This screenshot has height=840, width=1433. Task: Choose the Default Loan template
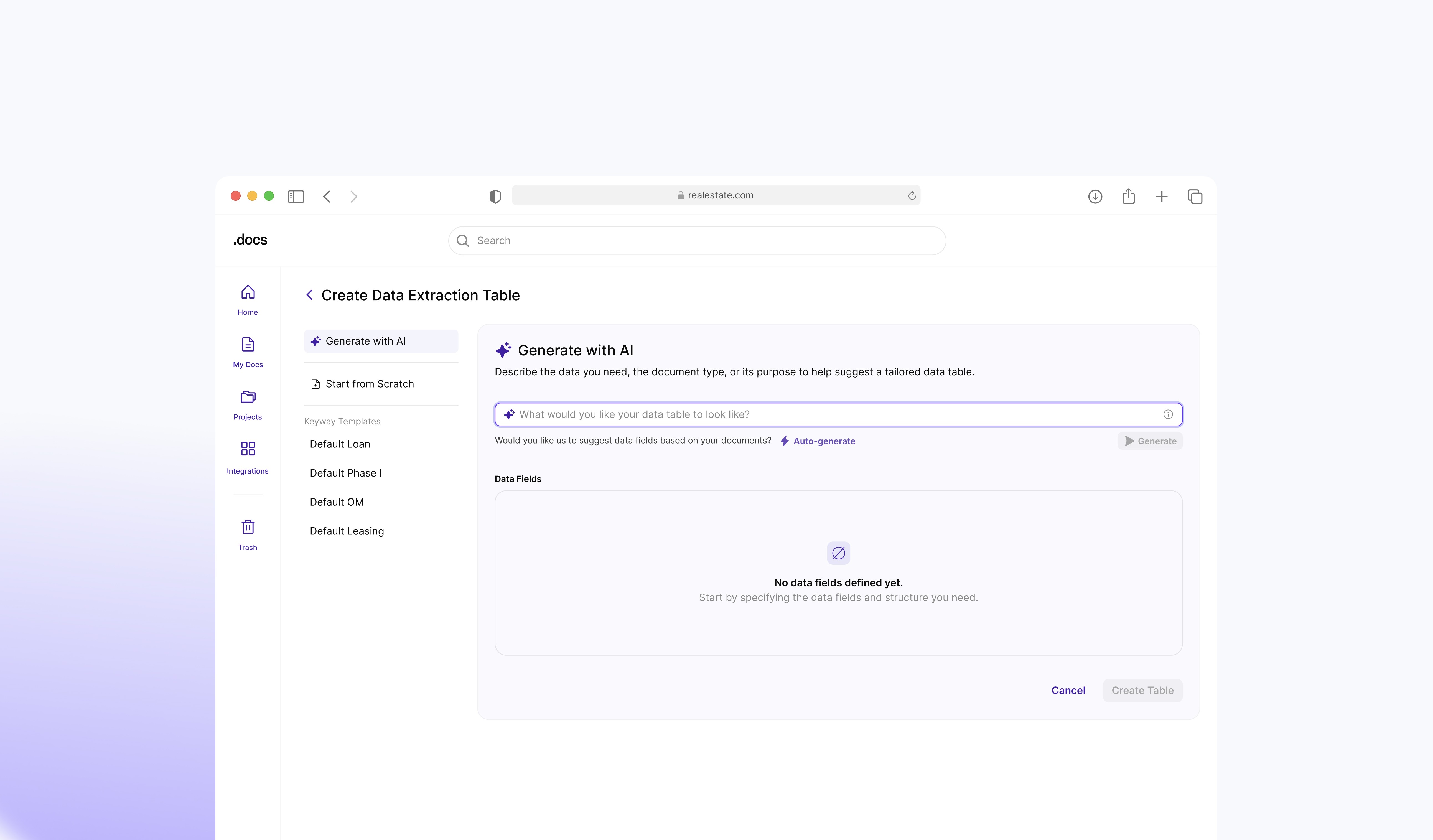pos(340,444)
